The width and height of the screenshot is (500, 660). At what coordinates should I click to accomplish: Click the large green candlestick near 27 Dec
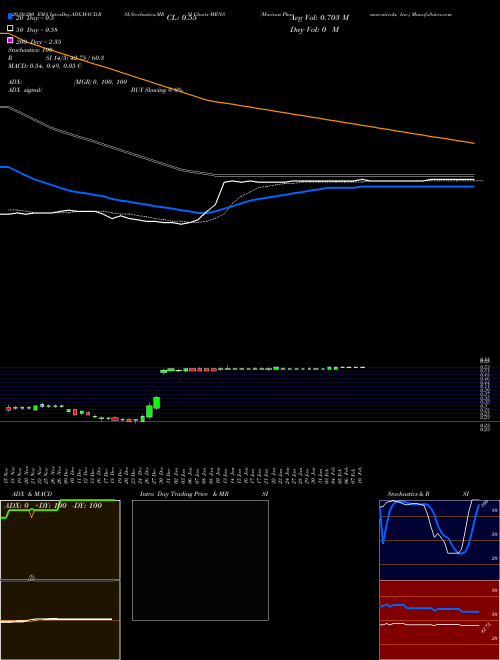[157, 403]
